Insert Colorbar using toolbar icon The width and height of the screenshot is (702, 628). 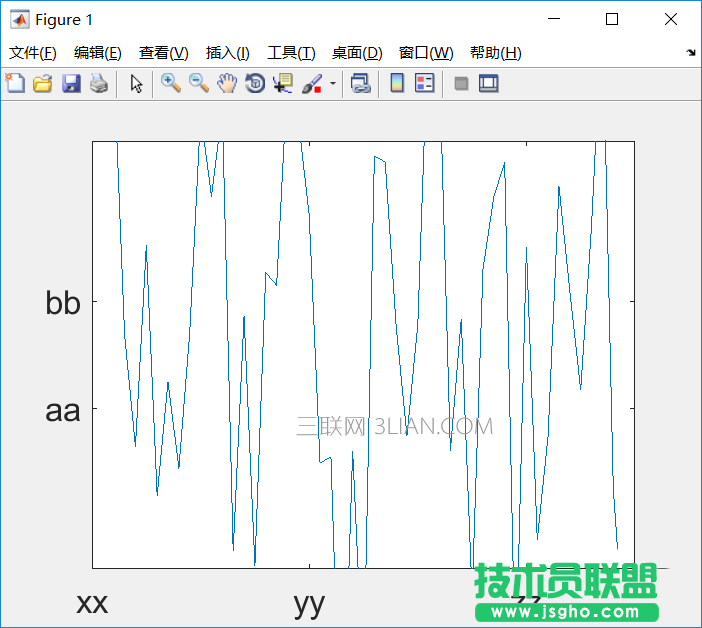[x=397, y=83]
